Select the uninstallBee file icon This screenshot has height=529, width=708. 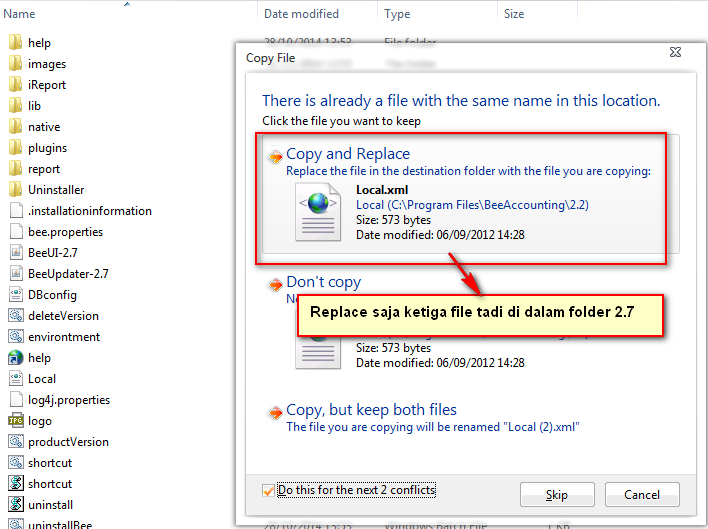[16, 524]
